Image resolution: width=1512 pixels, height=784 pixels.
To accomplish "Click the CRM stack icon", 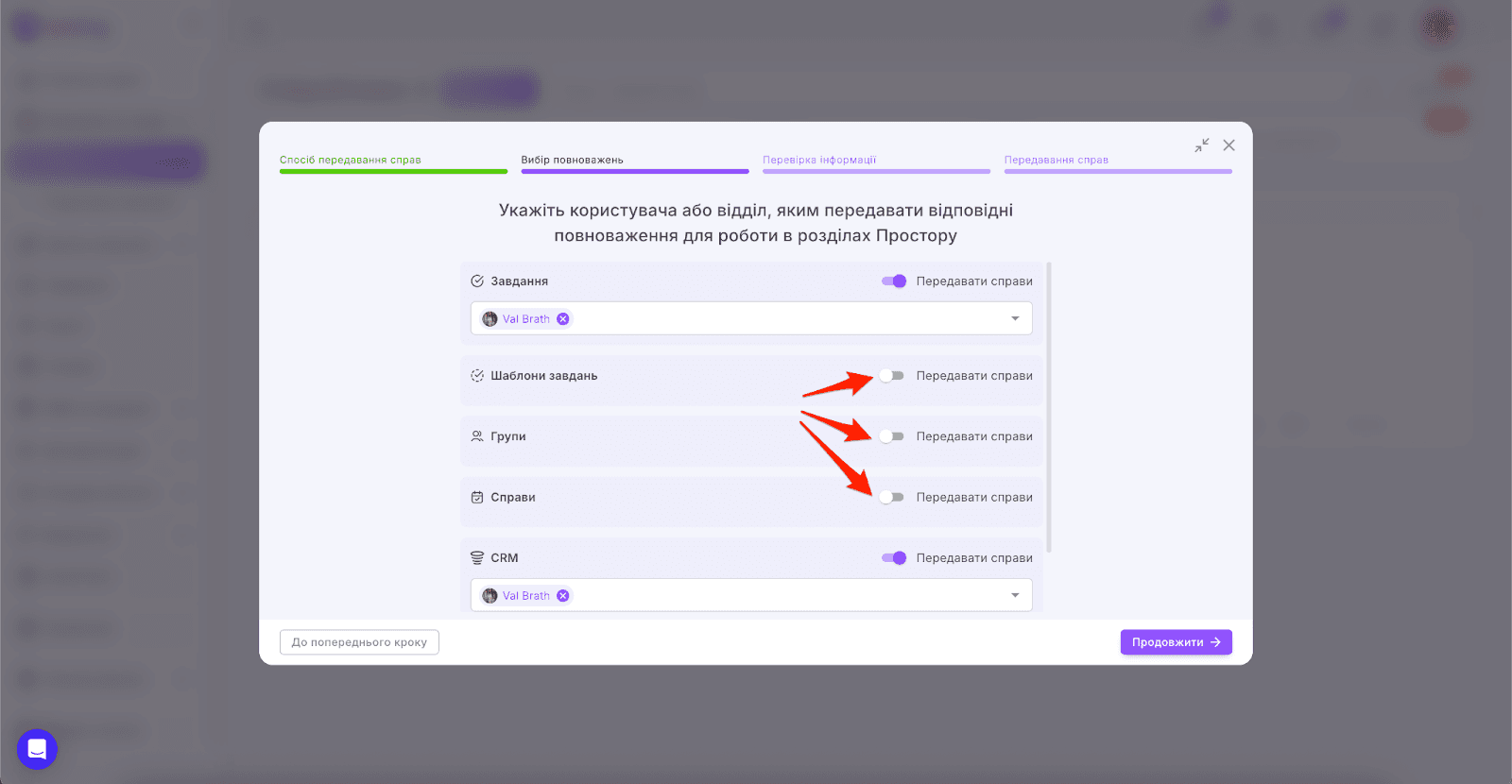I will point(477,558).
